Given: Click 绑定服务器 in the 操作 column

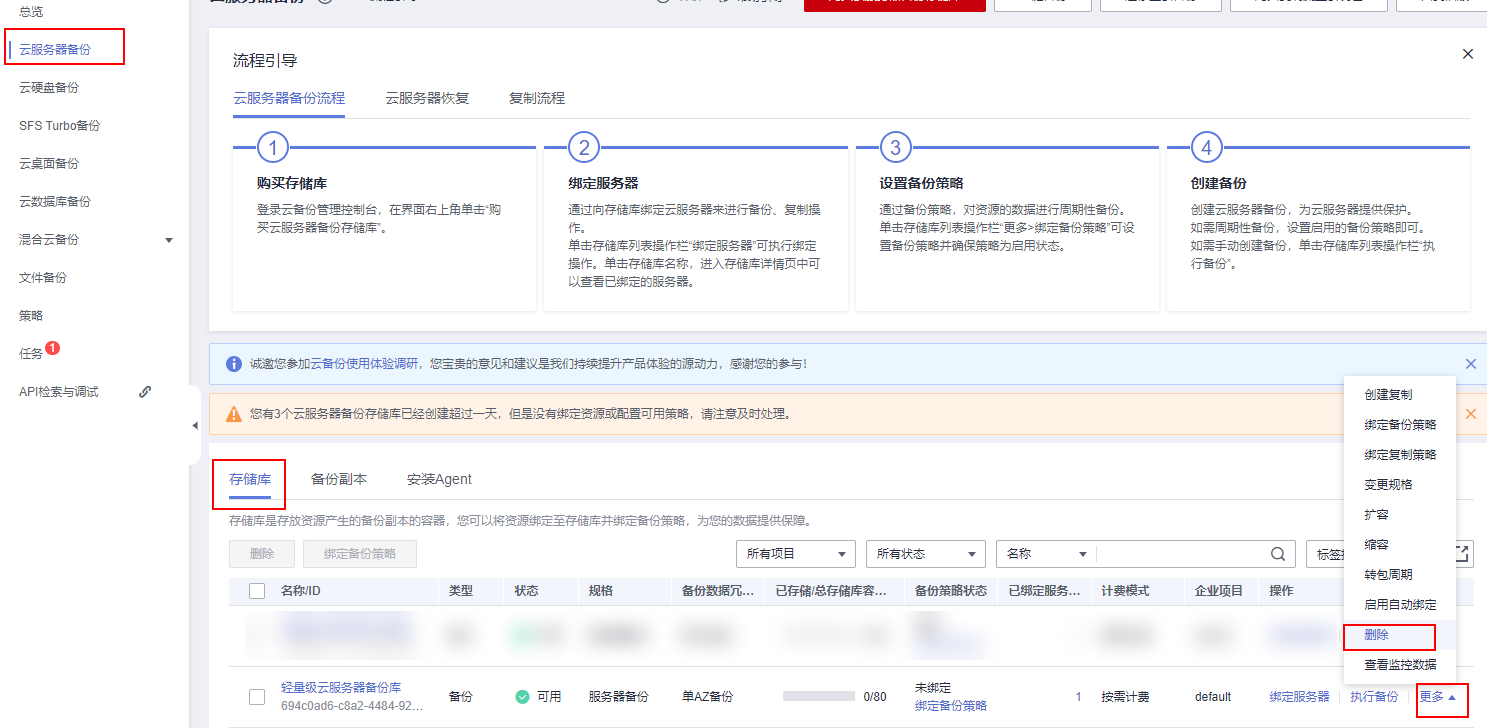Looking at the screenshot, I should coord(1300,697).
